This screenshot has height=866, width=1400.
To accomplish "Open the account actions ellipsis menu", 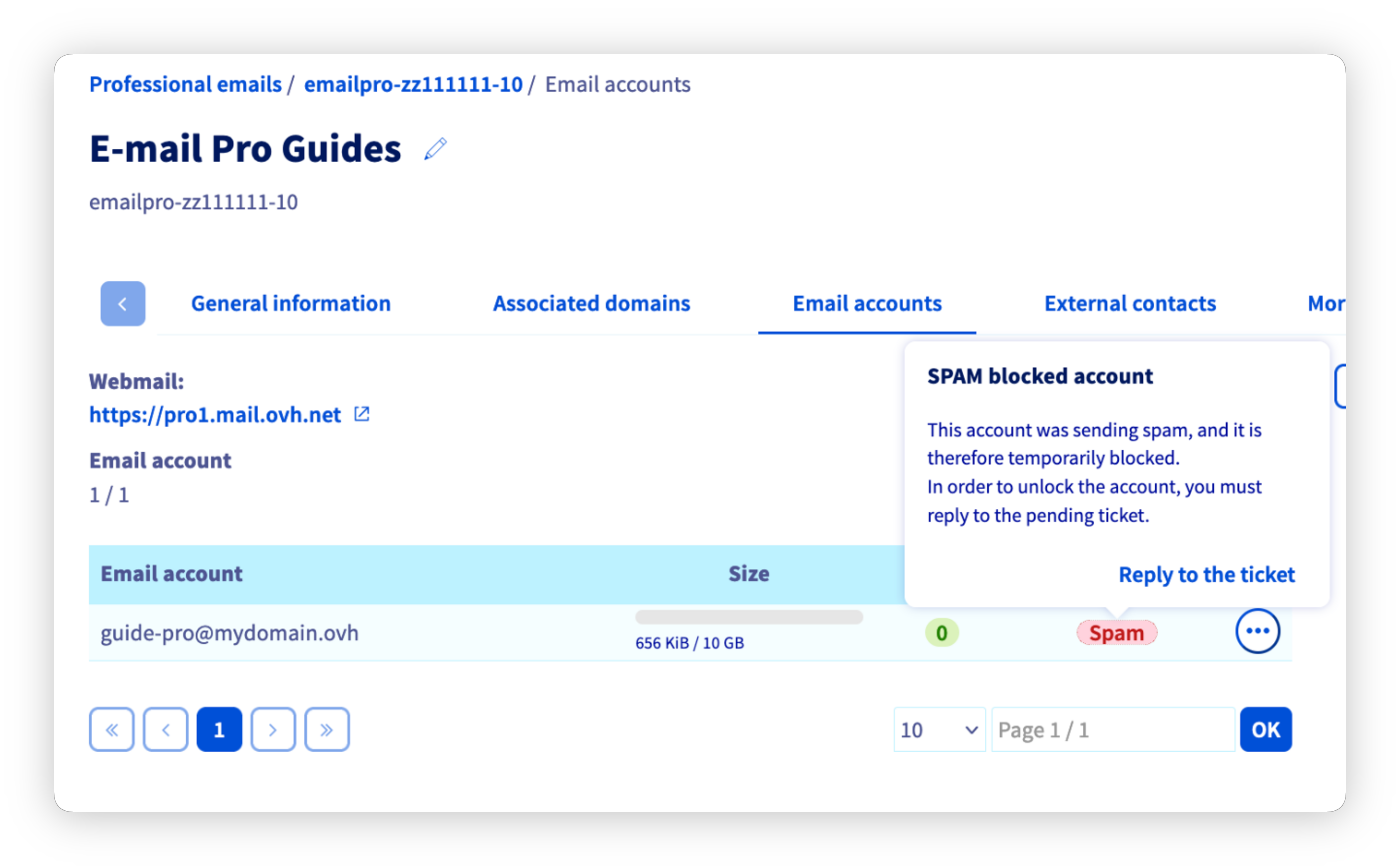I will [x=1257, y=631].
